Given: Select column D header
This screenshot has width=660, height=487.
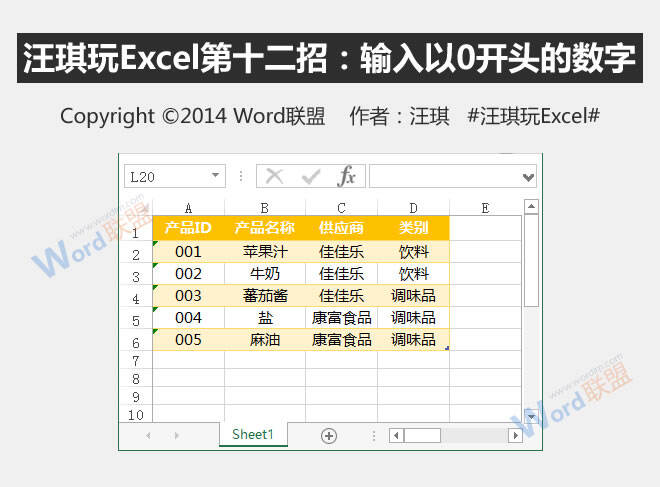Looking at the screenshot, I should coord(413,208).
